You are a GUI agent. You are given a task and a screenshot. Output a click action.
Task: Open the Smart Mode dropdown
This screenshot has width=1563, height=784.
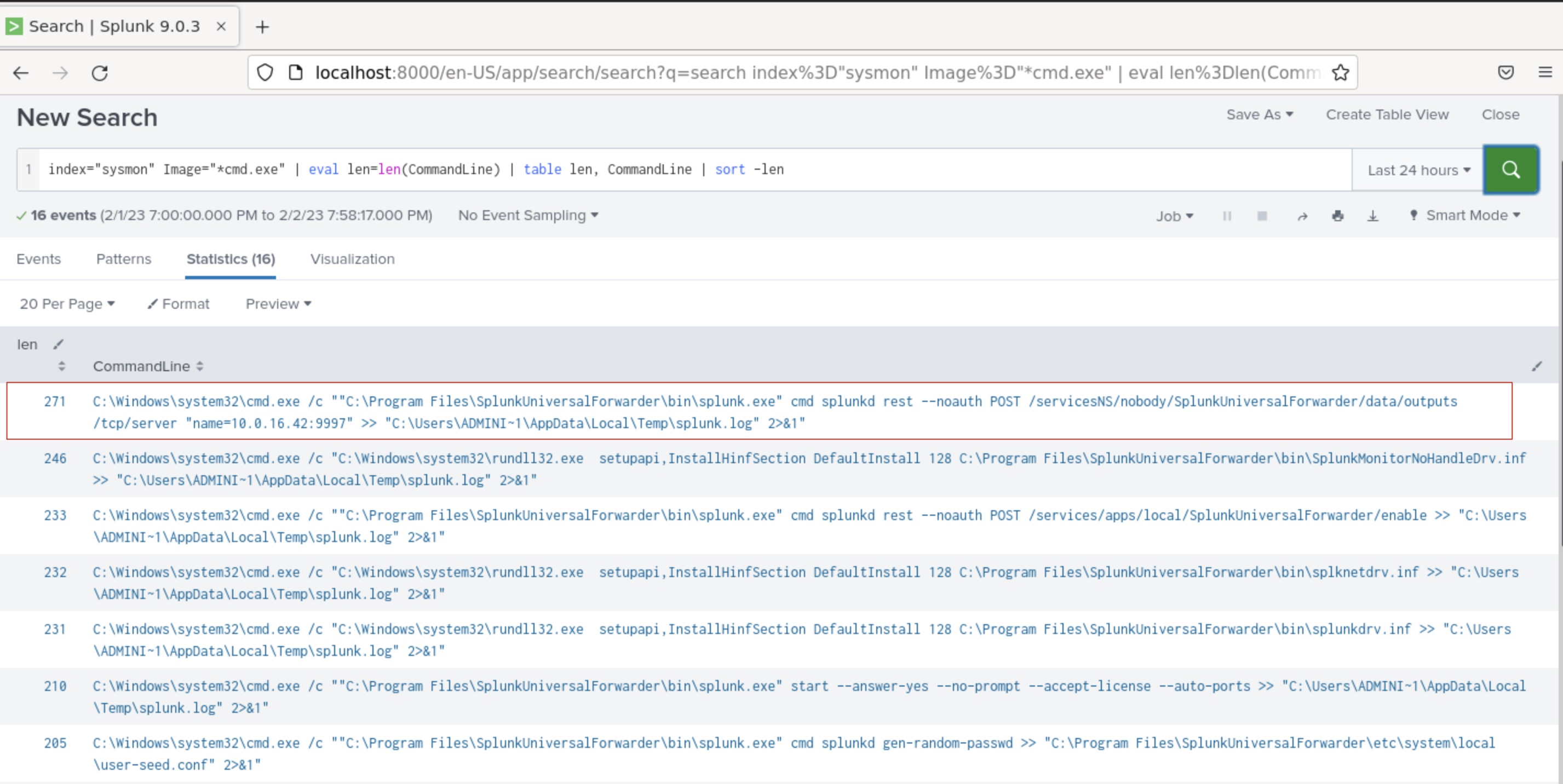[1466, 215]
